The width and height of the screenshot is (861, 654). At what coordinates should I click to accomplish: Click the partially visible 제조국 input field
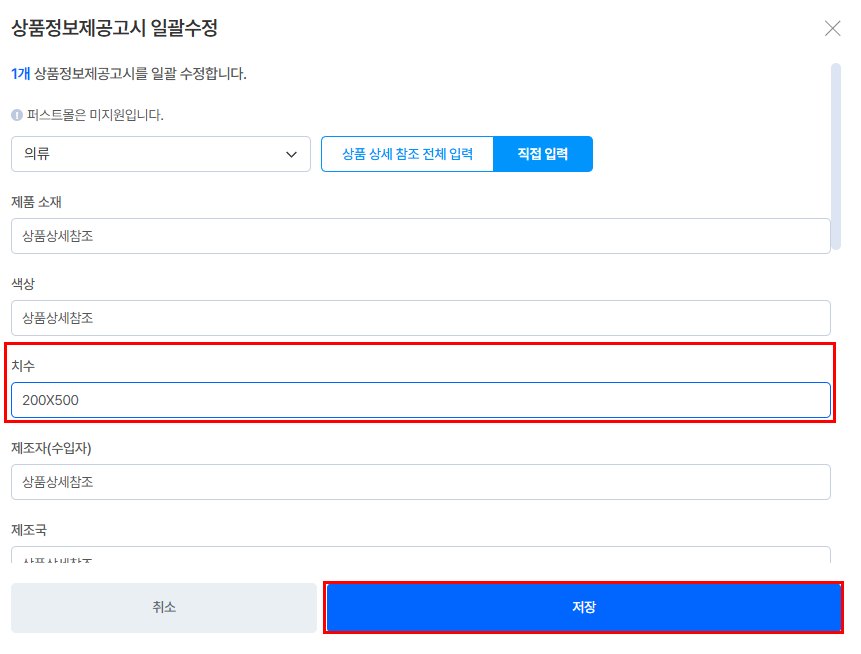tap(420, 554)
